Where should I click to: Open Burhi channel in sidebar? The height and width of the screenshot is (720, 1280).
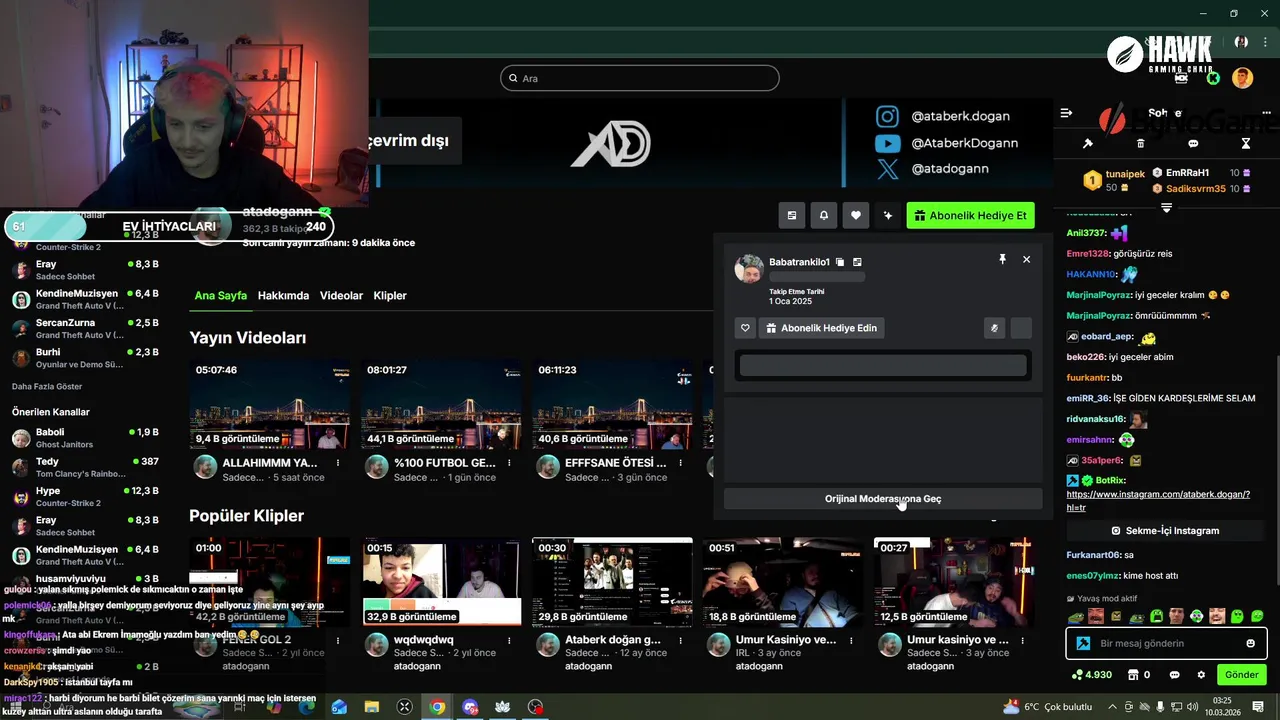click(x=85, y=358)
